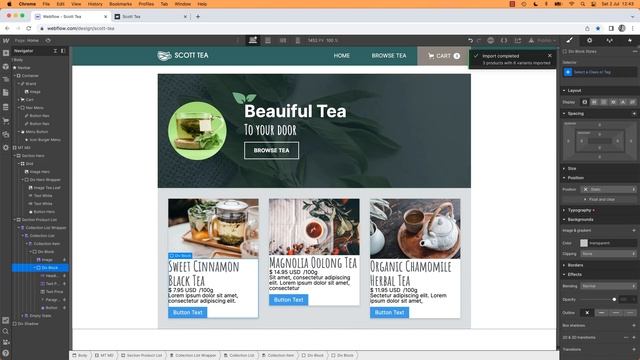The height and width of the screenshot is (360, 640).
Task: Open the Symbols cube panel
Action: 6,66
